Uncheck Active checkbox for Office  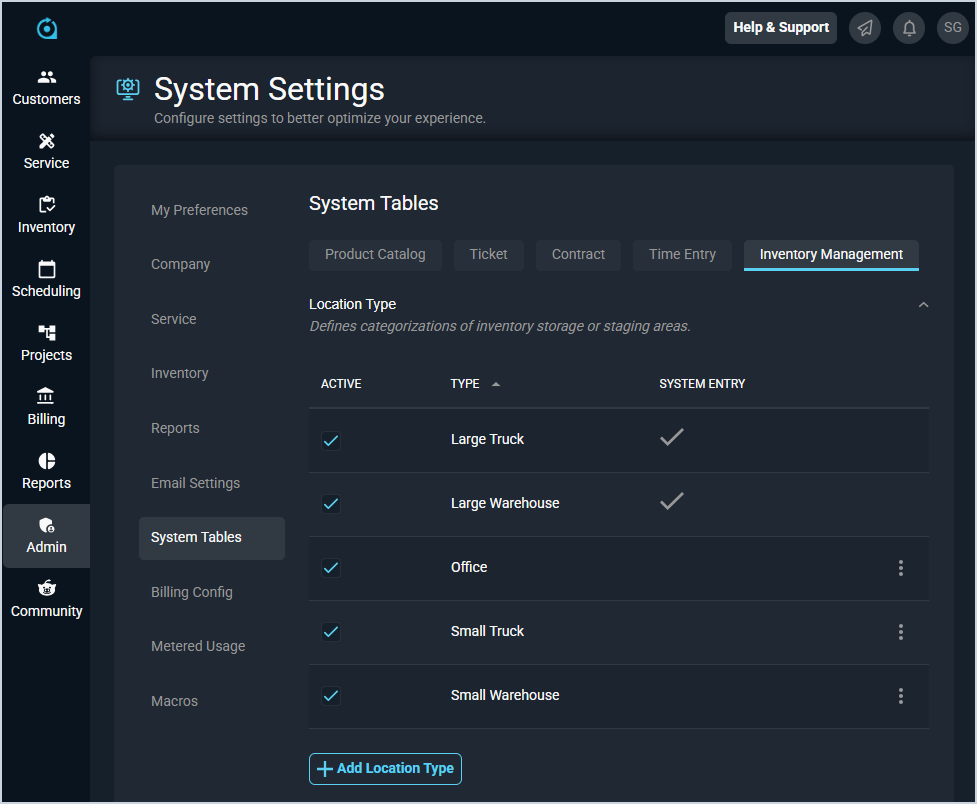pyautogui.click(x=331, y=568)
